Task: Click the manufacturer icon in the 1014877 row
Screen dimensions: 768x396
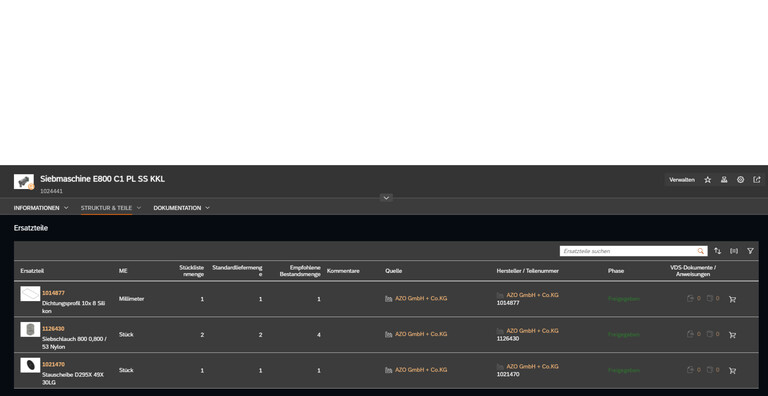Action: (500, 296)
